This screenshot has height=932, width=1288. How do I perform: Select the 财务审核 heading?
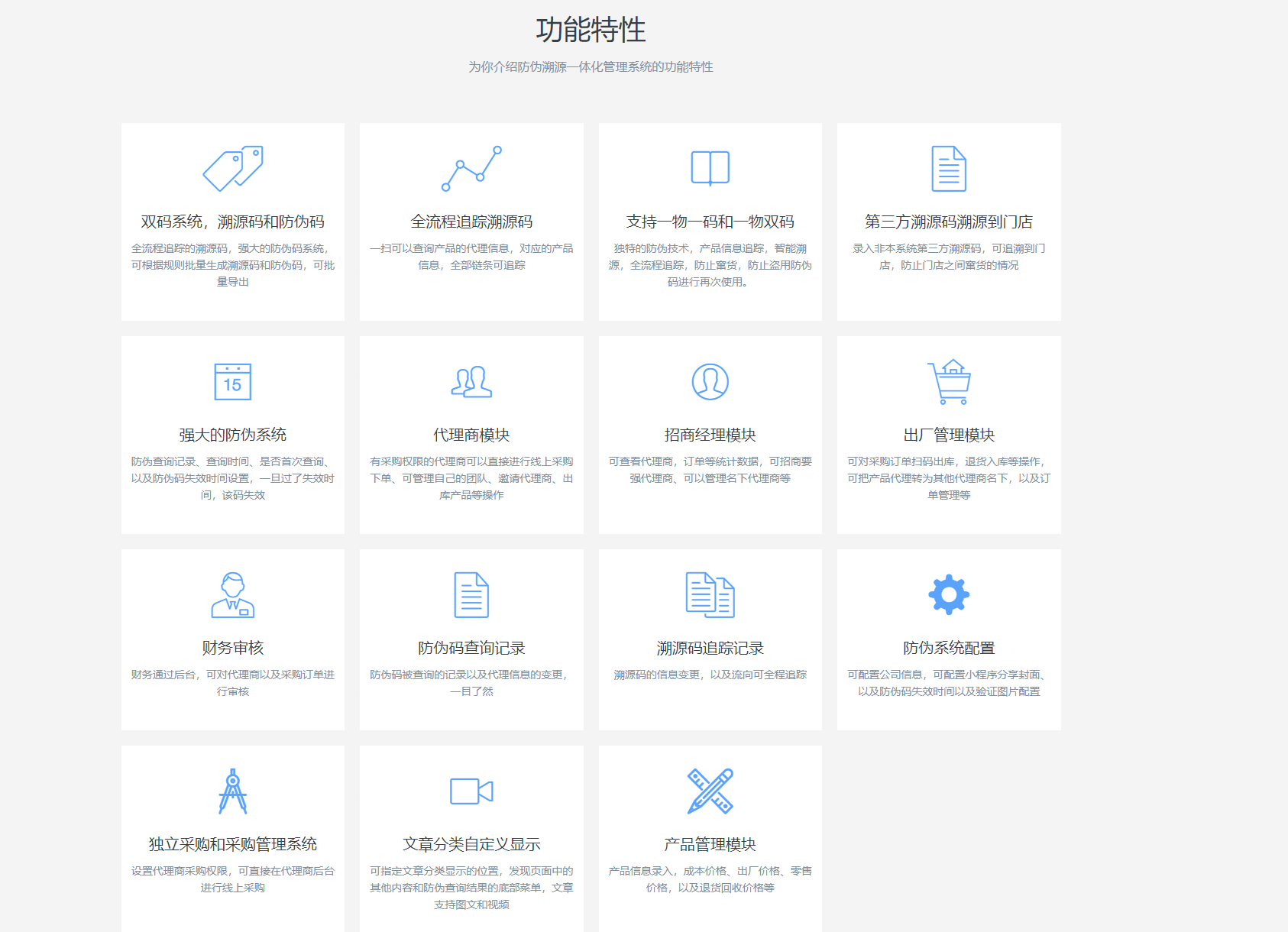pyautogui.click(x=233, y=648)
